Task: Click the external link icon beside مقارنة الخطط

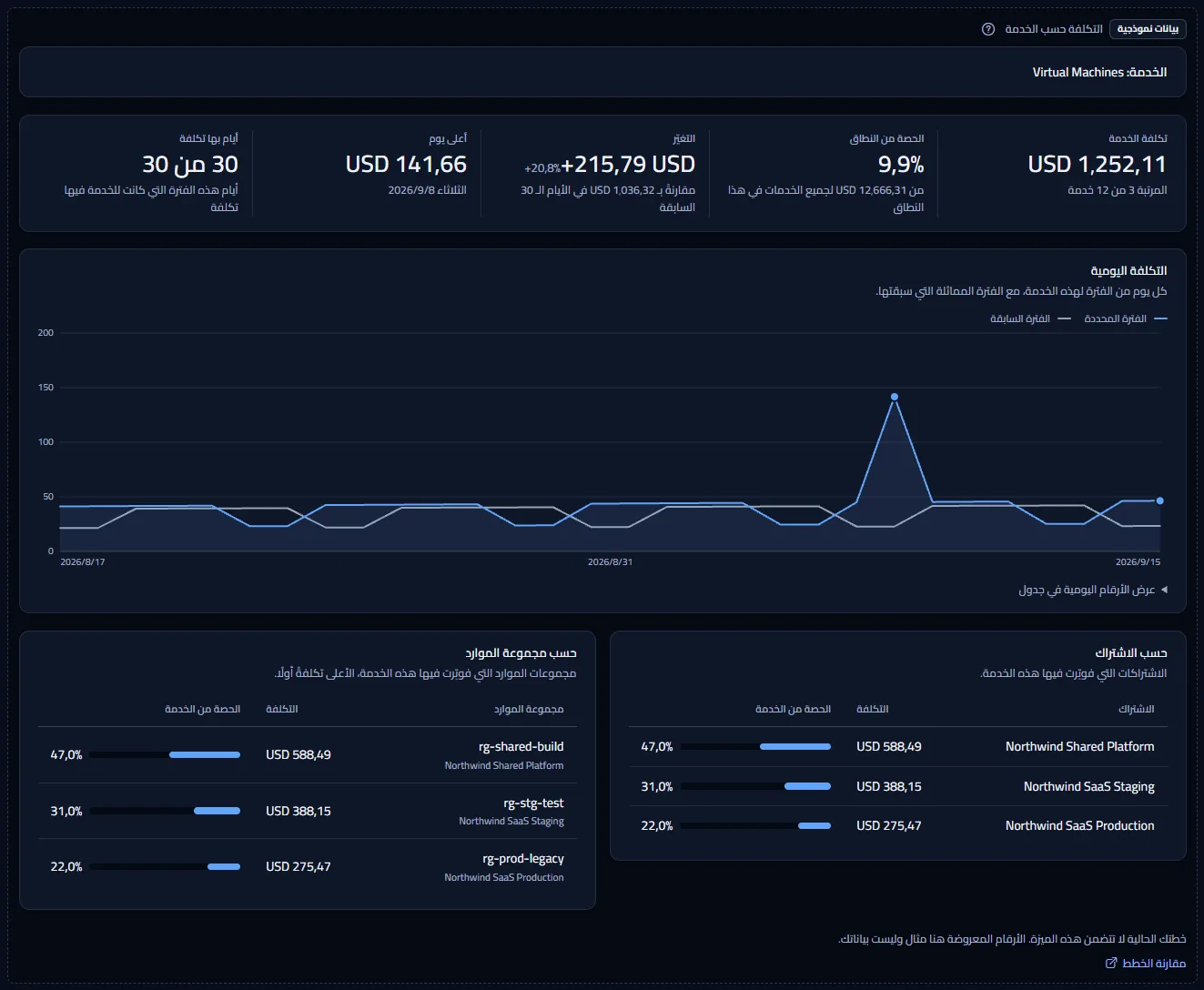Action: pos(1111,963)
